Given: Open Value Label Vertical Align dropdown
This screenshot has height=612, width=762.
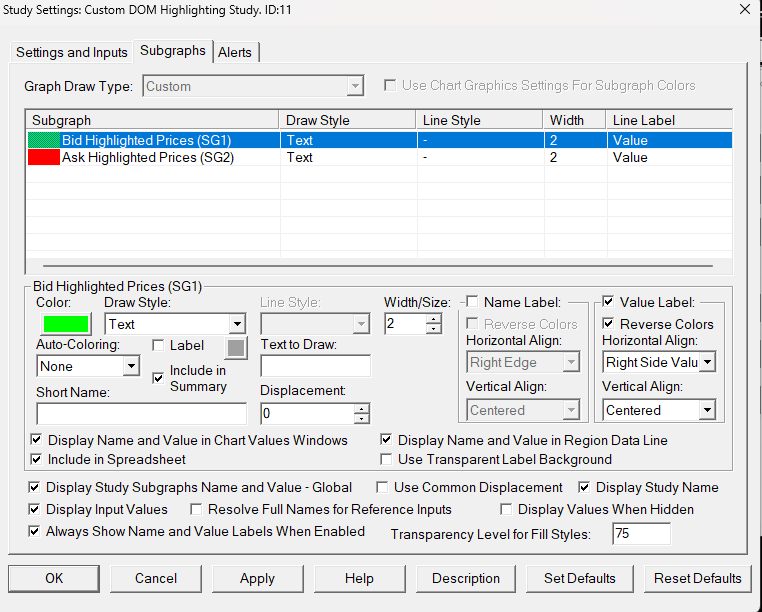Looking at the screenshot, I should pyautogui.click(x=707, y=410).
